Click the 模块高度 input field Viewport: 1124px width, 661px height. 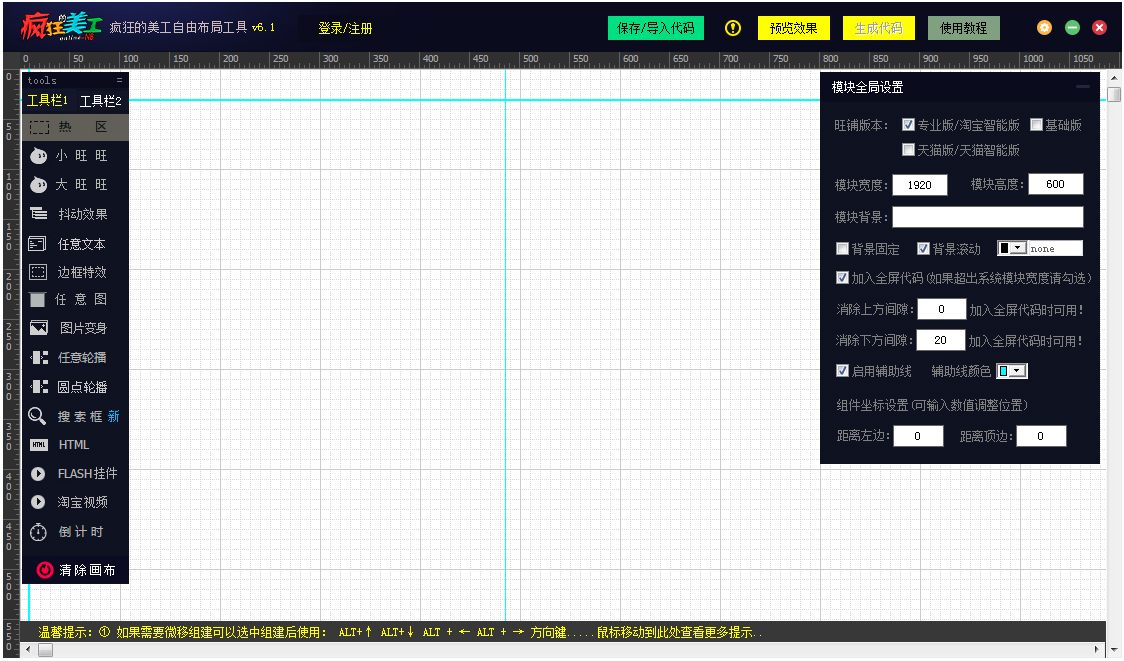click(1055, 184)
